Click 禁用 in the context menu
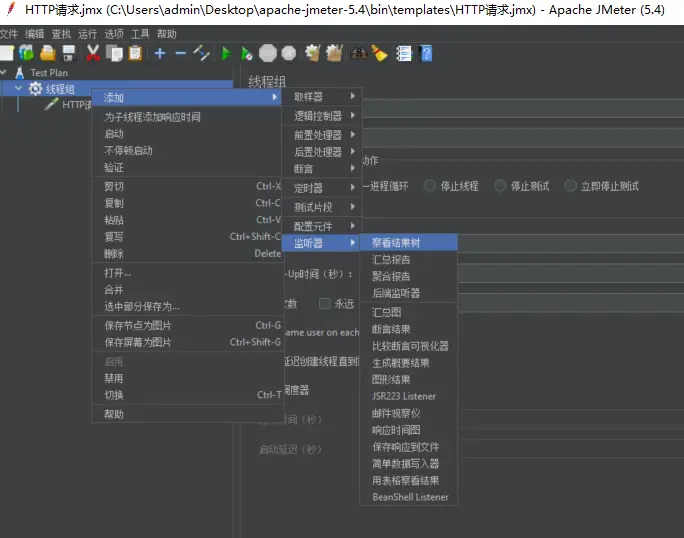Screen dimensions: 684x538 coord(114,378)
